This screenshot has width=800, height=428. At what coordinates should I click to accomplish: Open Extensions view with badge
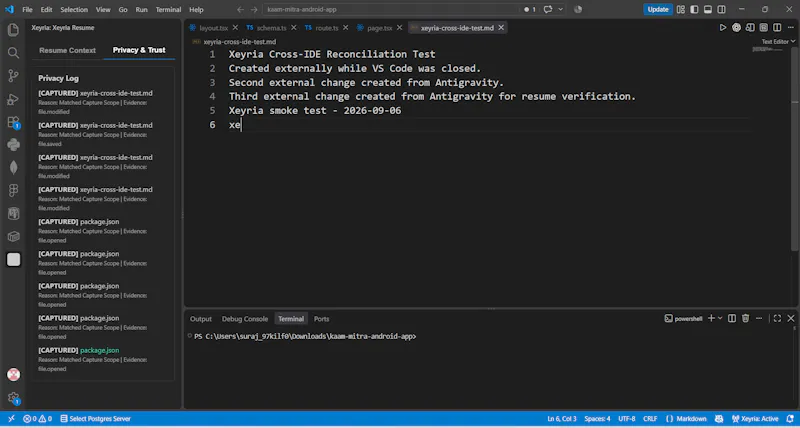[x=13, y=122]
